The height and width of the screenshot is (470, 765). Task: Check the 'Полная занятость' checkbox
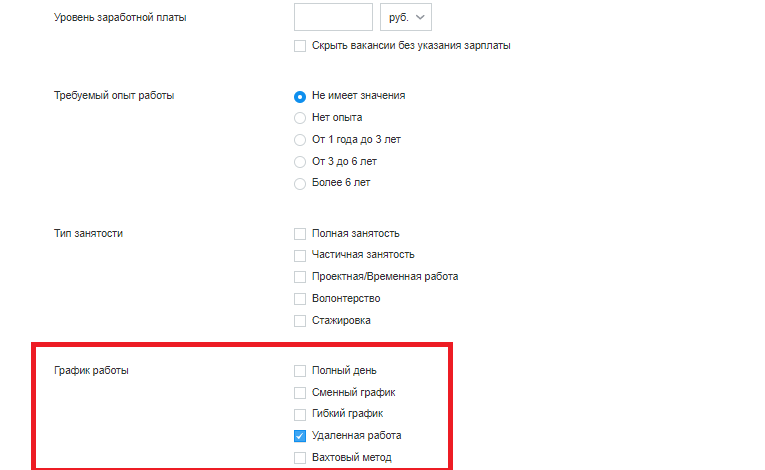pos(300,234)
